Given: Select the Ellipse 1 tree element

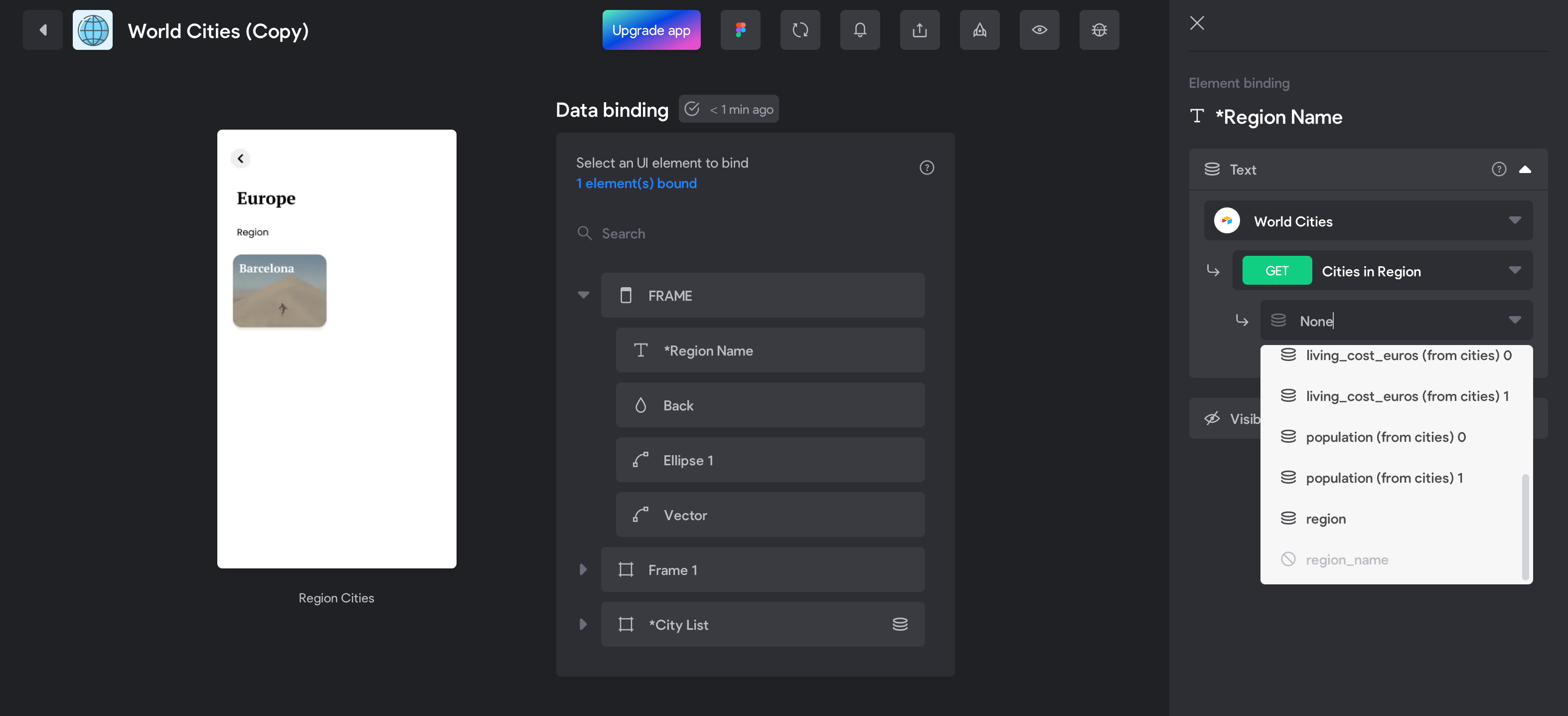Looking at the screenshot, I should click(x=770, y=460).
